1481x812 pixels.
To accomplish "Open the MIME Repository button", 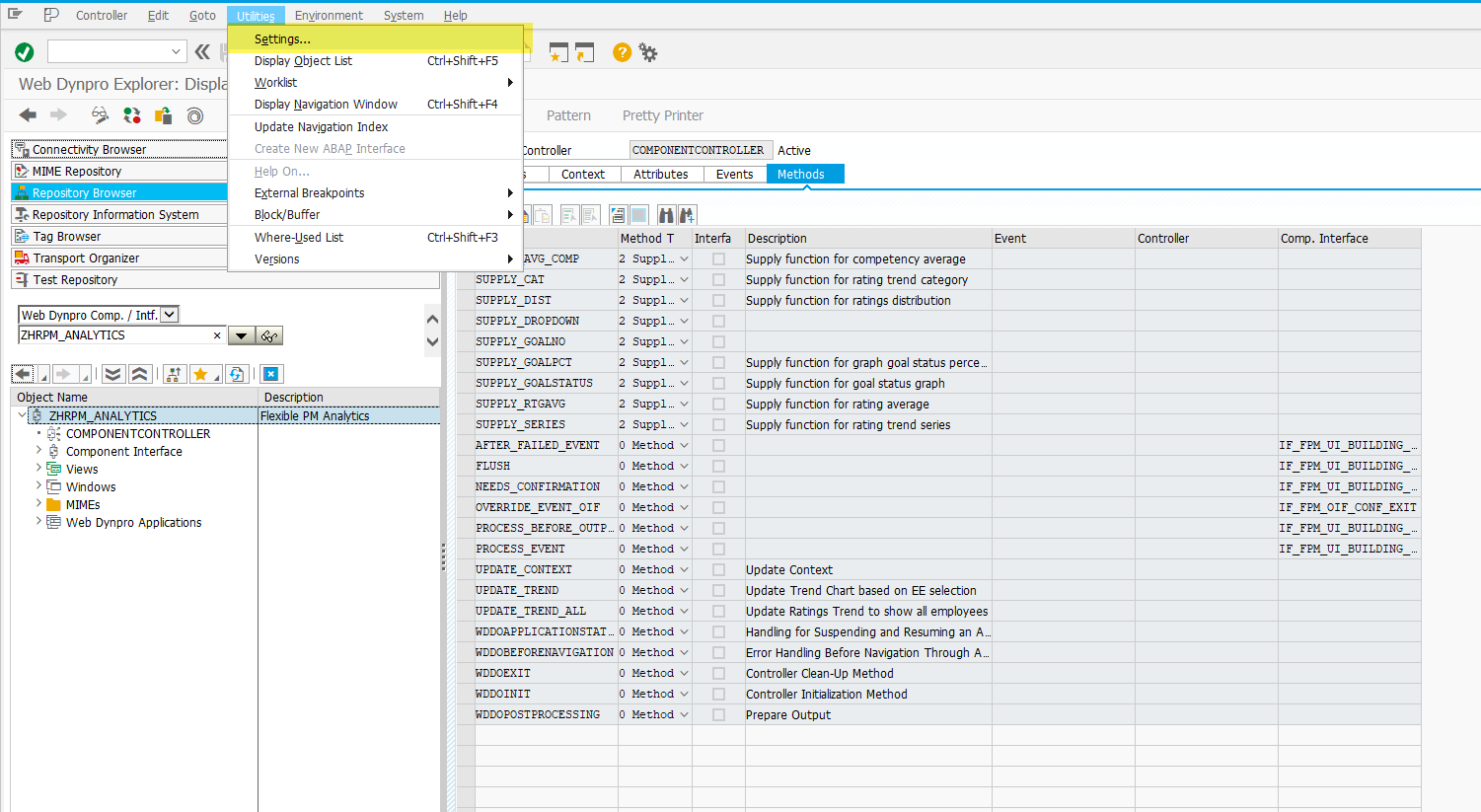I will click(x=119, y=171).
